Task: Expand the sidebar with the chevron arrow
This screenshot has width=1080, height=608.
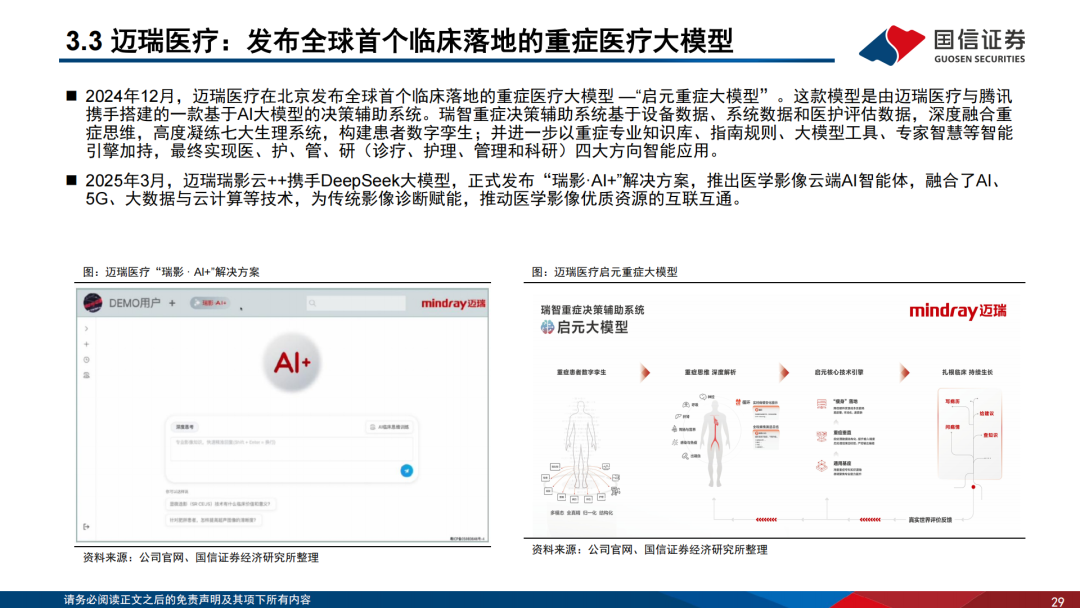Action: coord(86,329)
